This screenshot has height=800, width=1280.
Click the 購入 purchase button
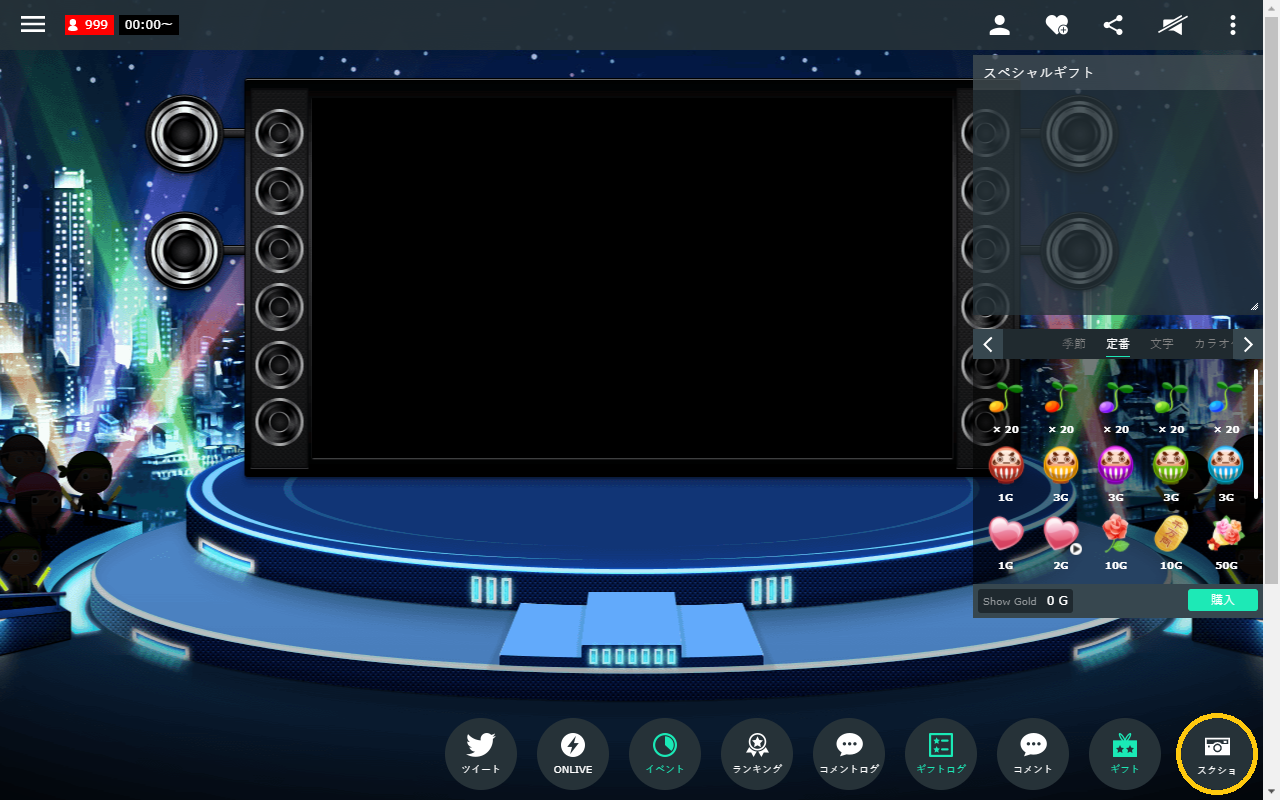pyautogui.click(x=1223, y=600)
